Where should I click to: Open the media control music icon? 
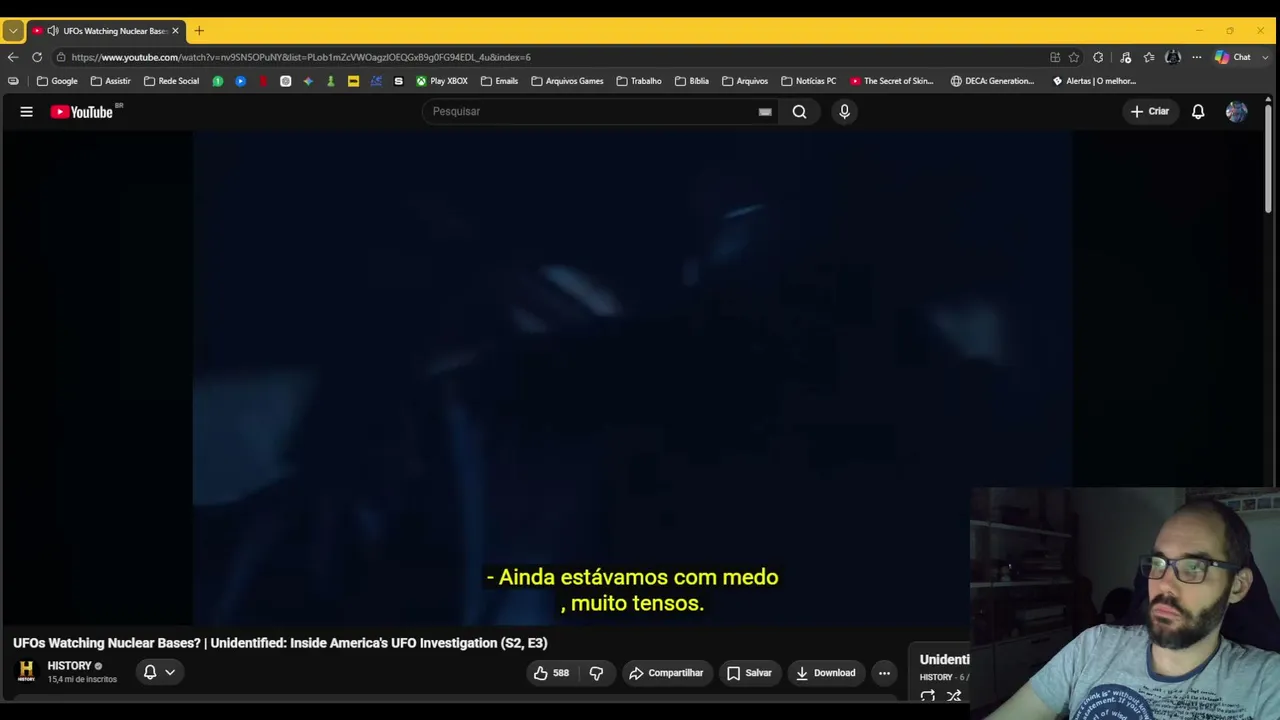click(1125, 57)
